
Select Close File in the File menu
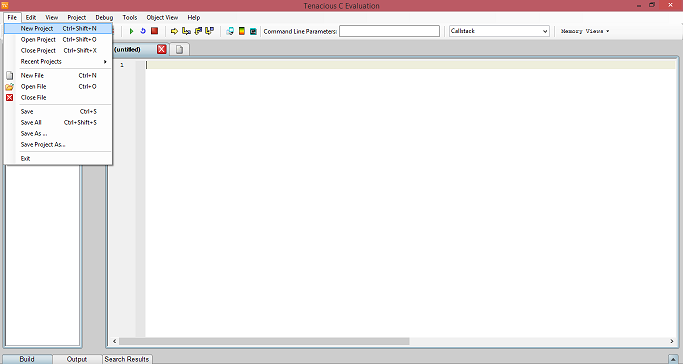(x=58, y=98)
